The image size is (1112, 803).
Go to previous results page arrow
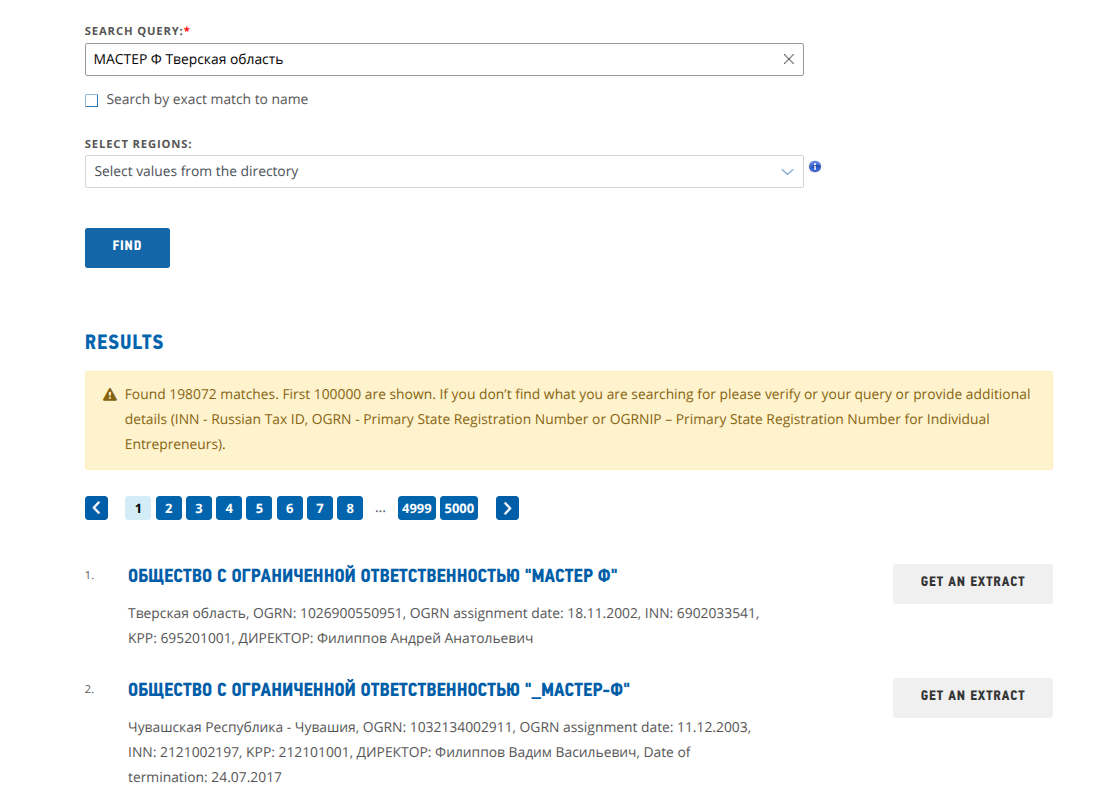click(96, 508)
